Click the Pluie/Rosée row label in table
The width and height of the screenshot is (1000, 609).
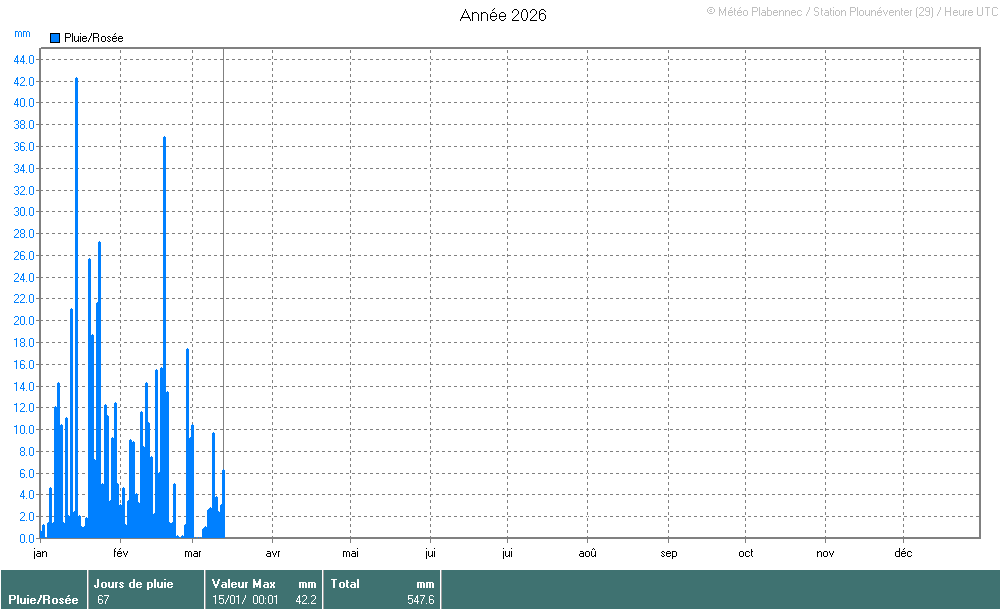tap(43, 600)
